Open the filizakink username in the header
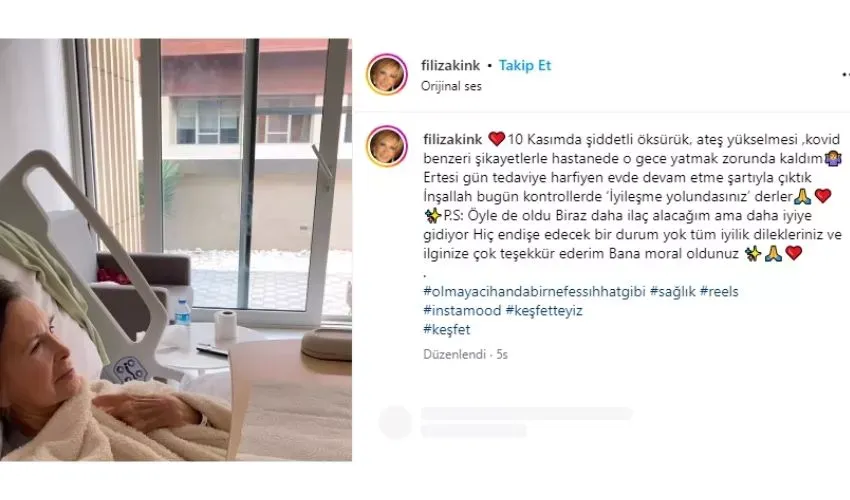Screen dimensions: 850x500 tap(450, 66)
